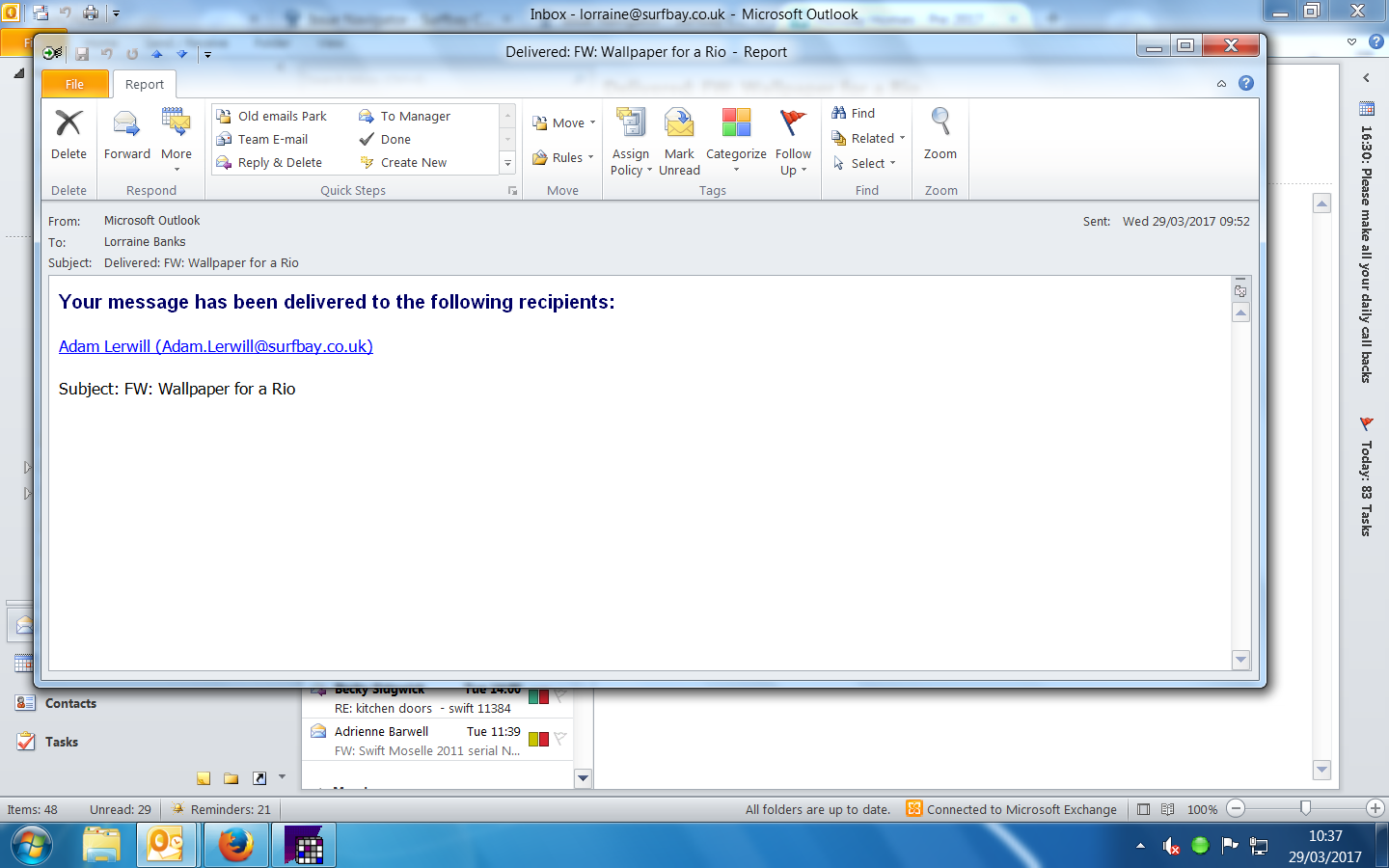Mark the message as unread

(679, 142)
